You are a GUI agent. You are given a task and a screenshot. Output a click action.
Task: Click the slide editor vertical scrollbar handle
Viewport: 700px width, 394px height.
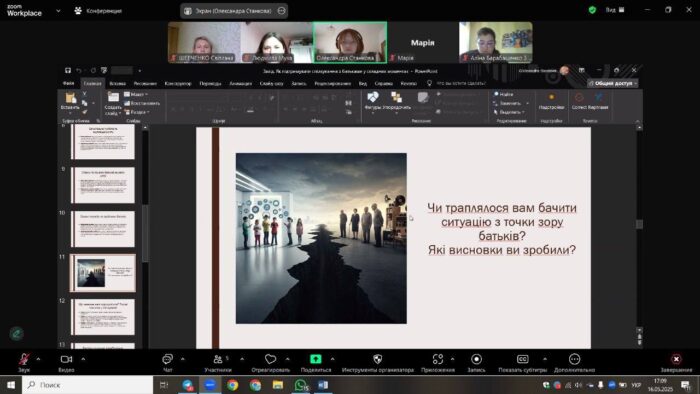639,224
